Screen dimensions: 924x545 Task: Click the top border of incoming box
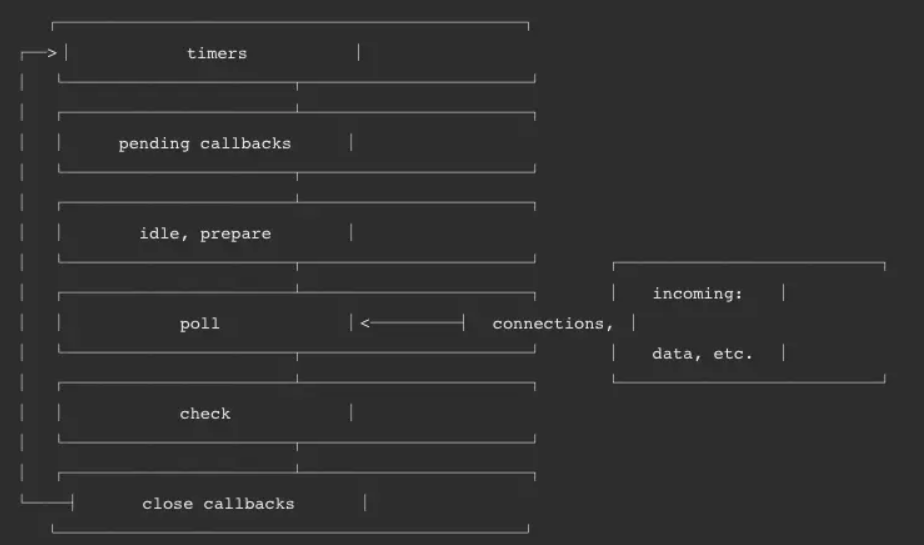[749, 264]
